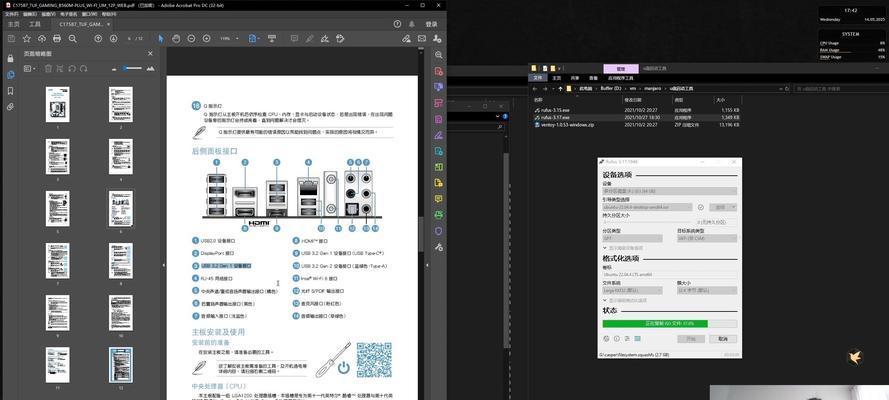Click the Rufus green progress bar
Image resolution: width=889 pixels, height=400 pixels.
670,324
